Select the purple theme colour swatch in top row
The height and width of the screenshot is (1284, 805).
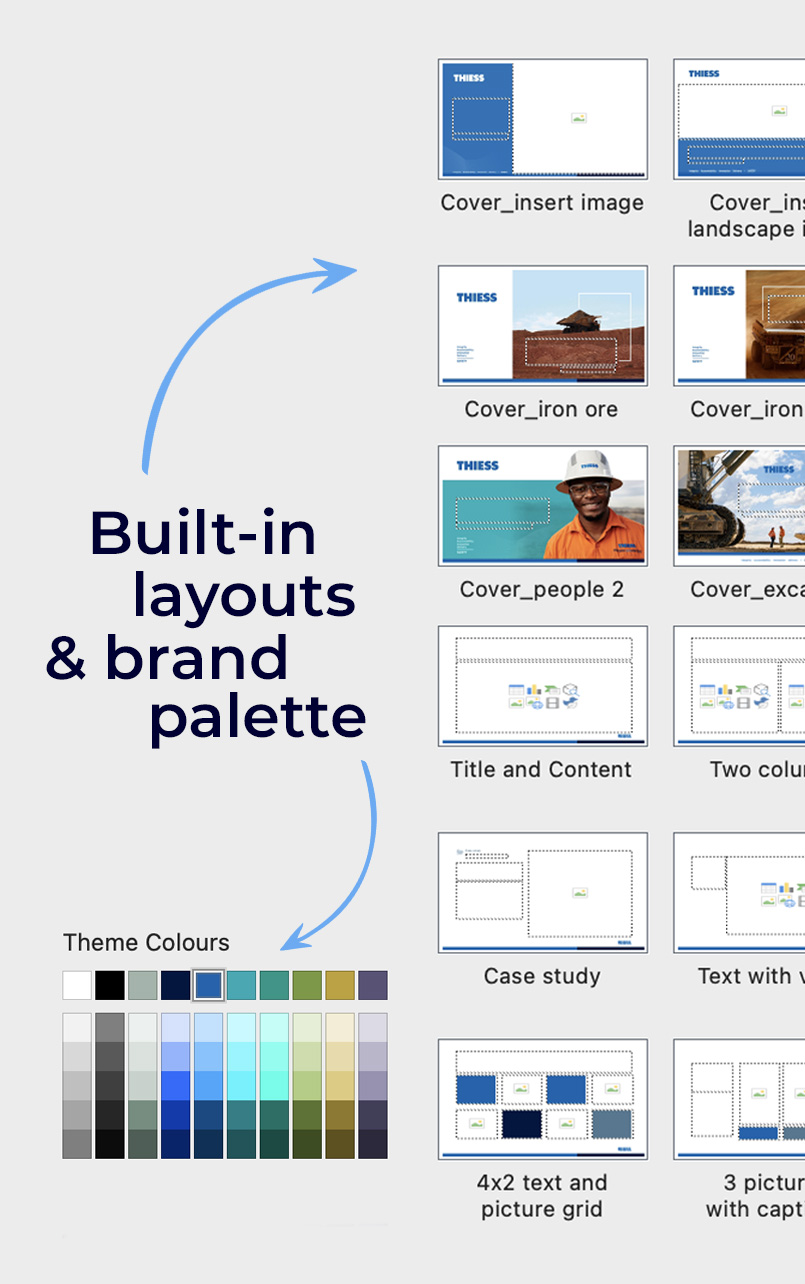[373, 985]
